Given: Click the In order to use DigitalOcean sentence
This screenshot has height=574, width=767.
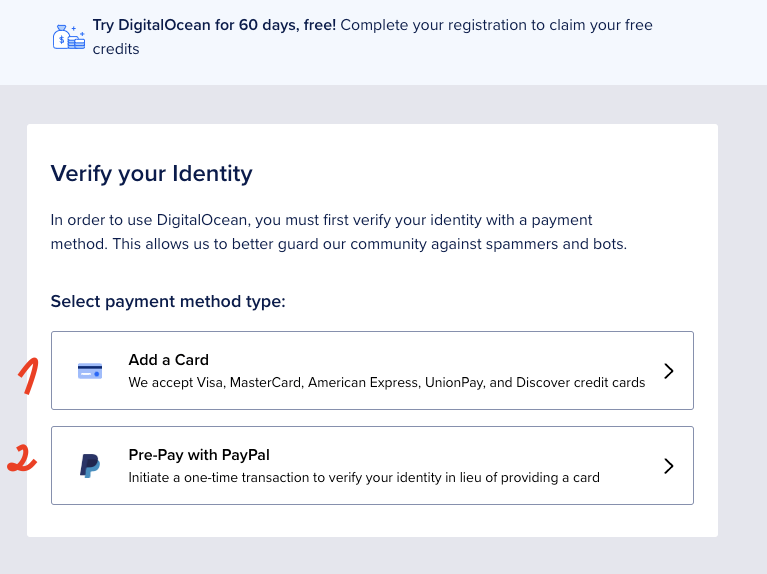Looking at the screenshot, I should pyautogui.click(x=321, y=220).
